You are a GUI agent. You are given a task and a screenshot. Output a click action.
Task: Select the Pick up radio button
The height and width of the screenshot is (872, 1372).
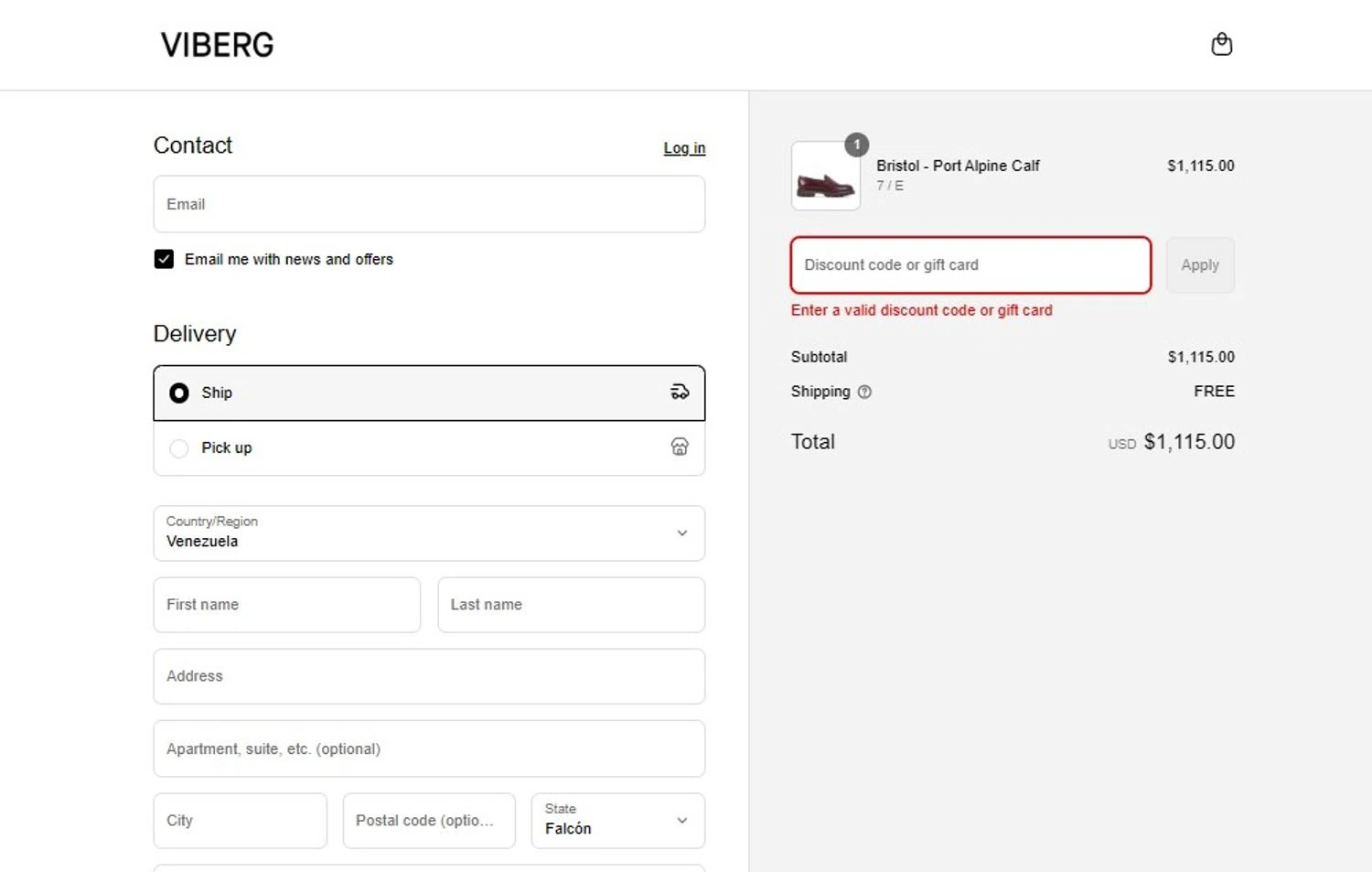pyautogui.click(x=179, y=448)
